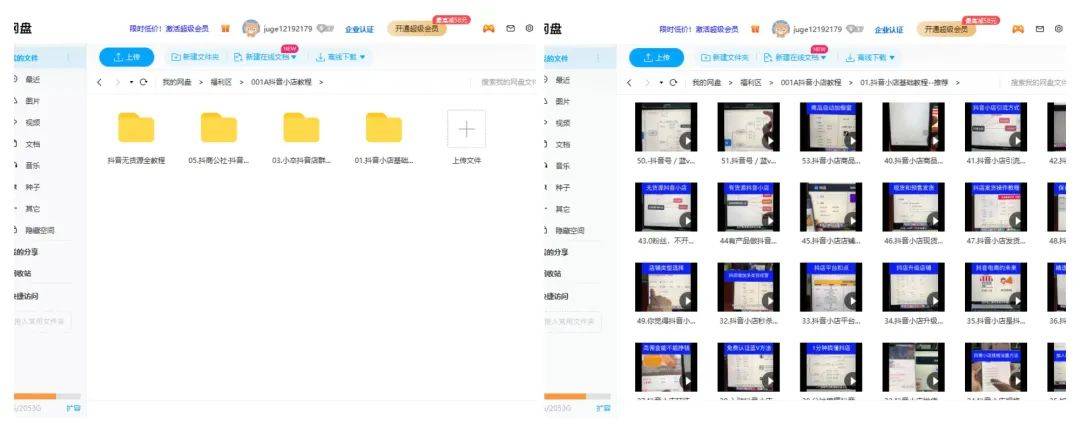Open the gamepad icon in the left window header
The width and height of the screenshot is (1080, 432).
coord(488,29)
